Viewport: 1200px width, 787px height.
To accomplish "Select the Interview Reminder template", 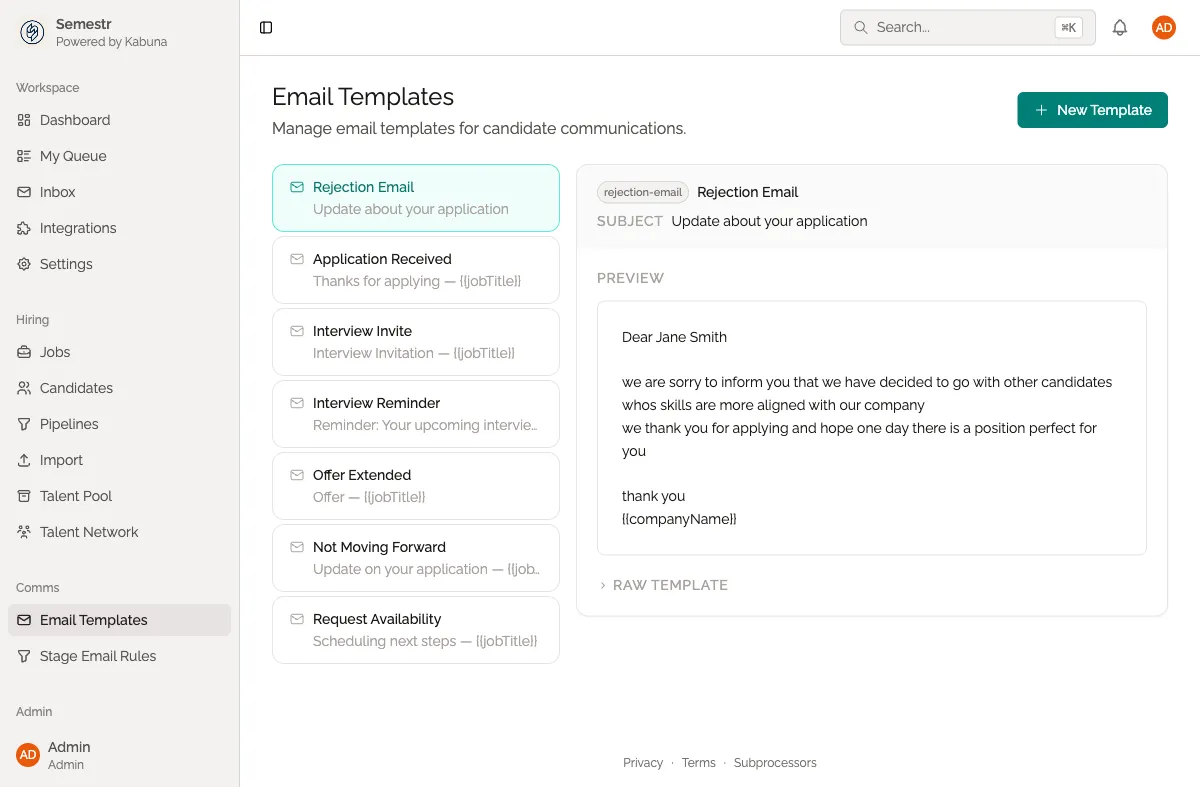I will (x=415, y=414).
